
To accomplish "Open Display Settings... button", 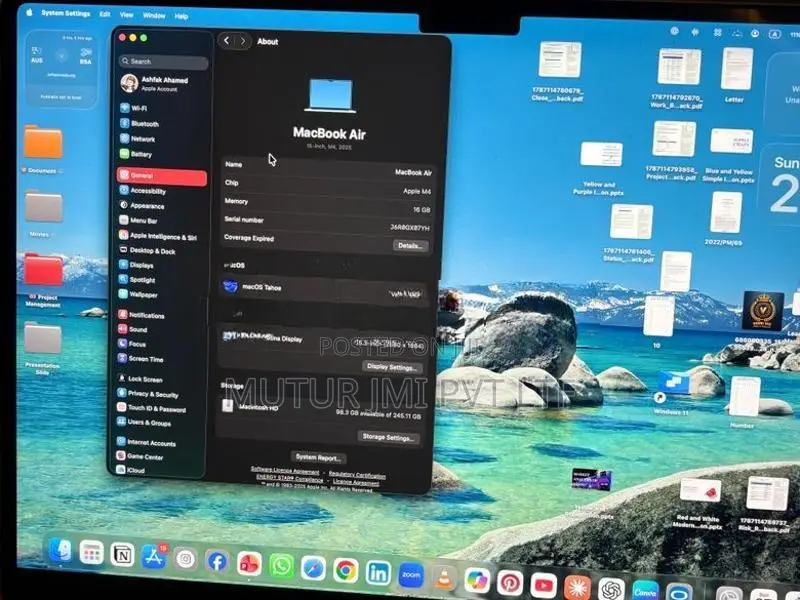I will click(x=392, y=367).
